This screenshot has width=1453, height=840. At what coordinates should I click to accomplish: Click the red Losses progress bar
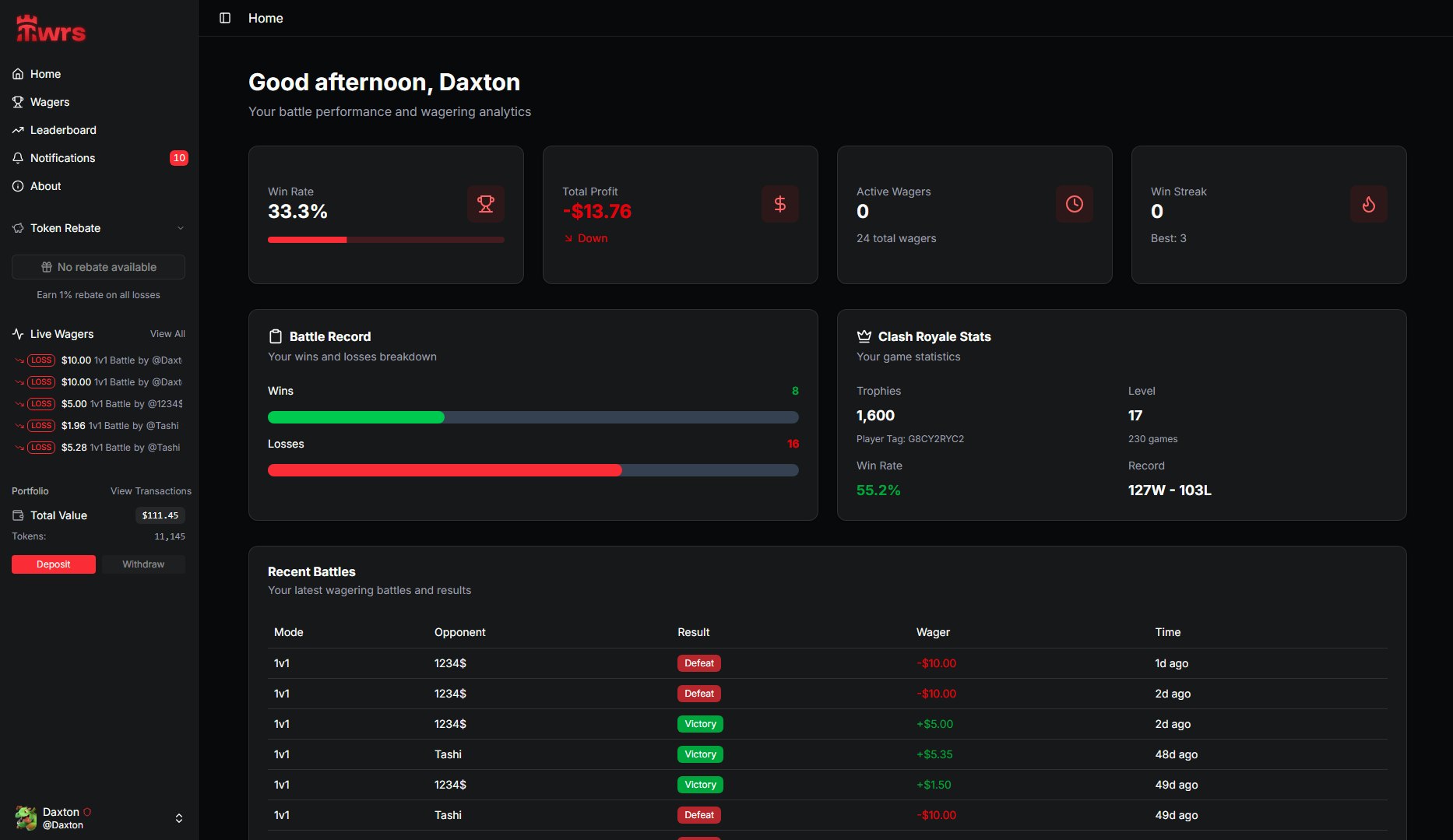click(x=533, y=470)
